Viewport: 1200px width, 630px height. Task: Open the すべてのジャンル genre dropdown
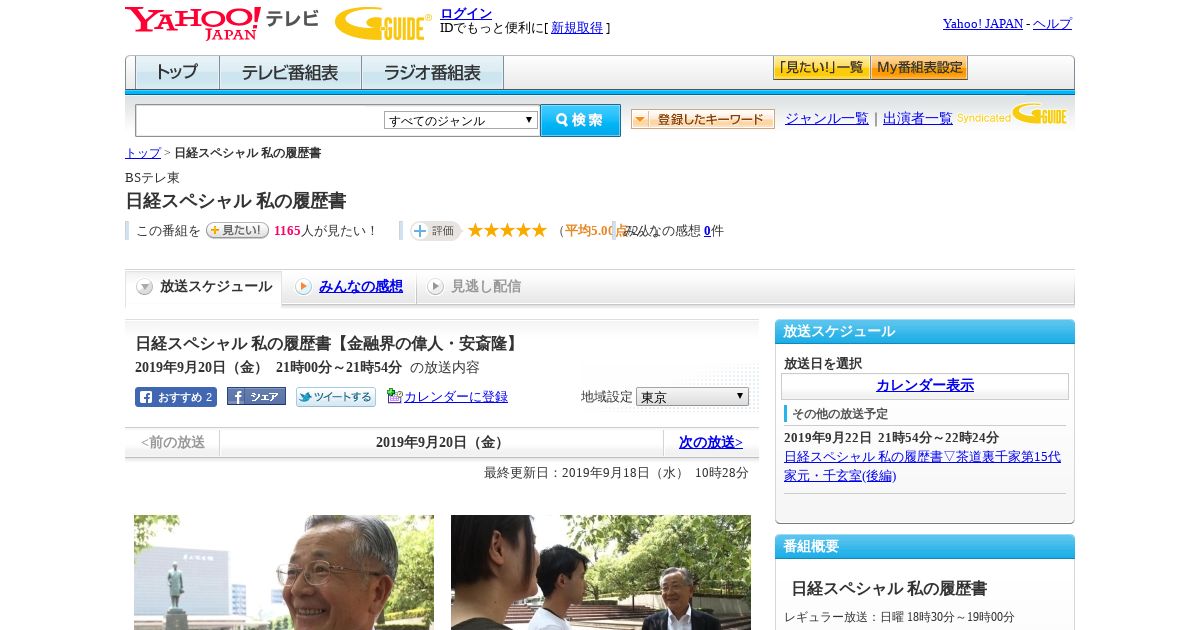pos(461,120)
